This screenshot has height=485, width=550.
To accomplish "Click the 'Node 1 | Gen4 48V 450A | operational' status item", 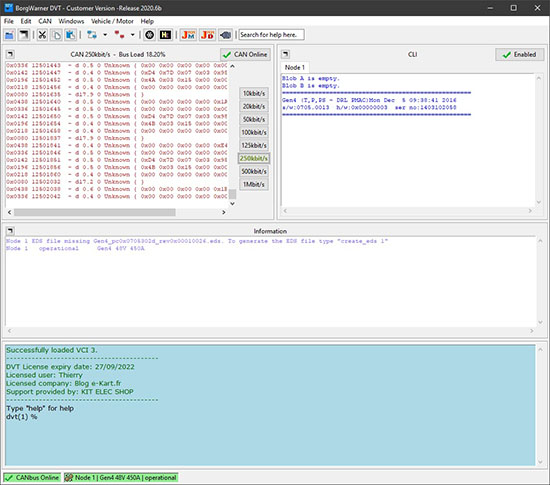I will (121, 478).
